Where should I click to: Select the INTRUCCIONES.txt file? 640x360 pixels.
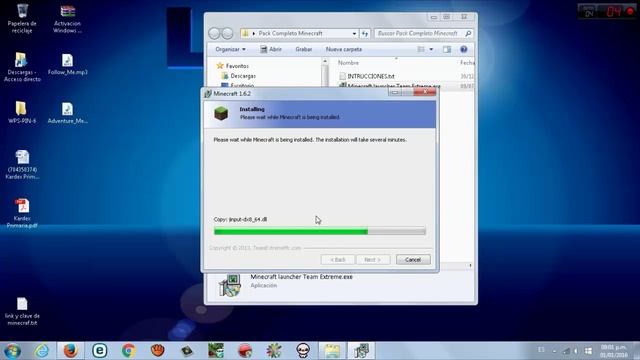[x=371, y=76]
